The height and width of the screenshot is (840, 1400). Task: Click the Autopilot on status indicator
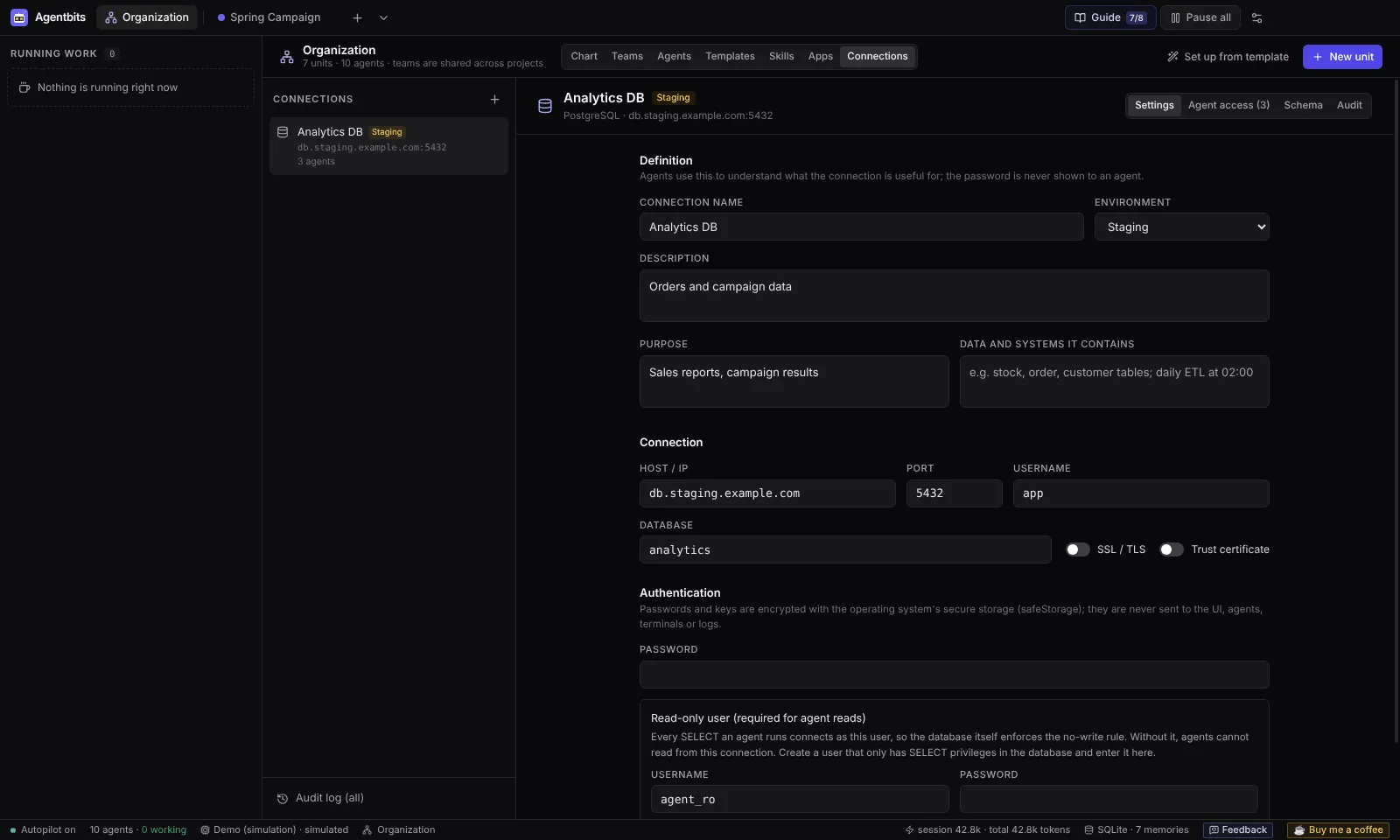click(43, 829)
